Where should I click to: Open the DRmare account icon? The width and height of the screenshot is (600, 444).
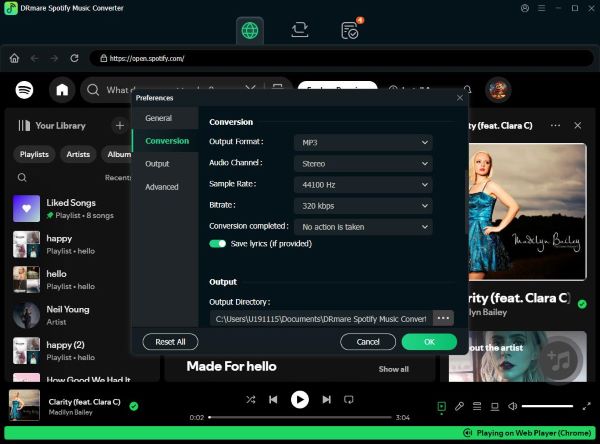(525, 8)
